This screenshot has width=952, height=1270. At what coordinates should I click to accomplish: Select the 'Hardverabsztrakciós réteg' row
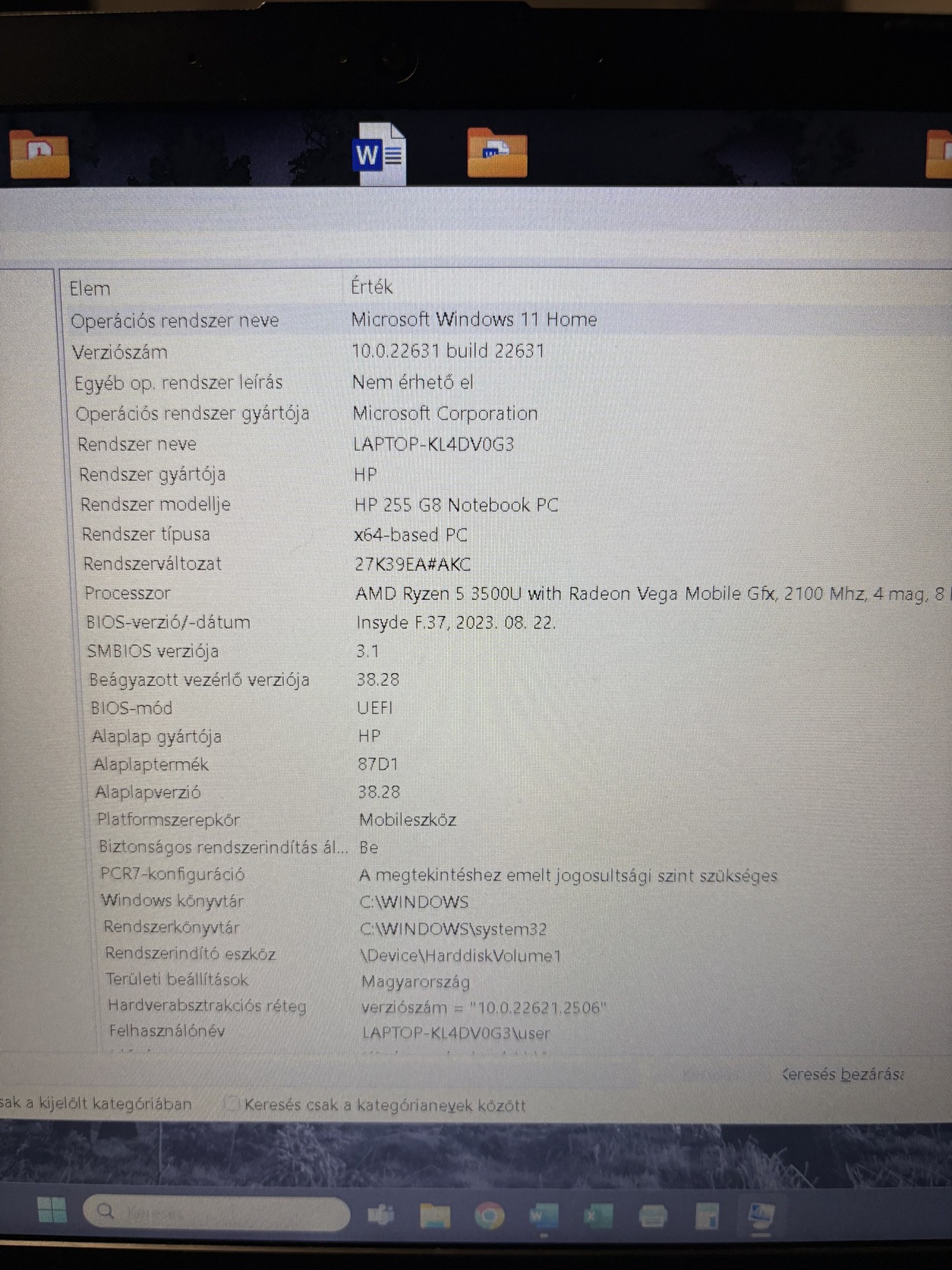(x=507, y=1006)
